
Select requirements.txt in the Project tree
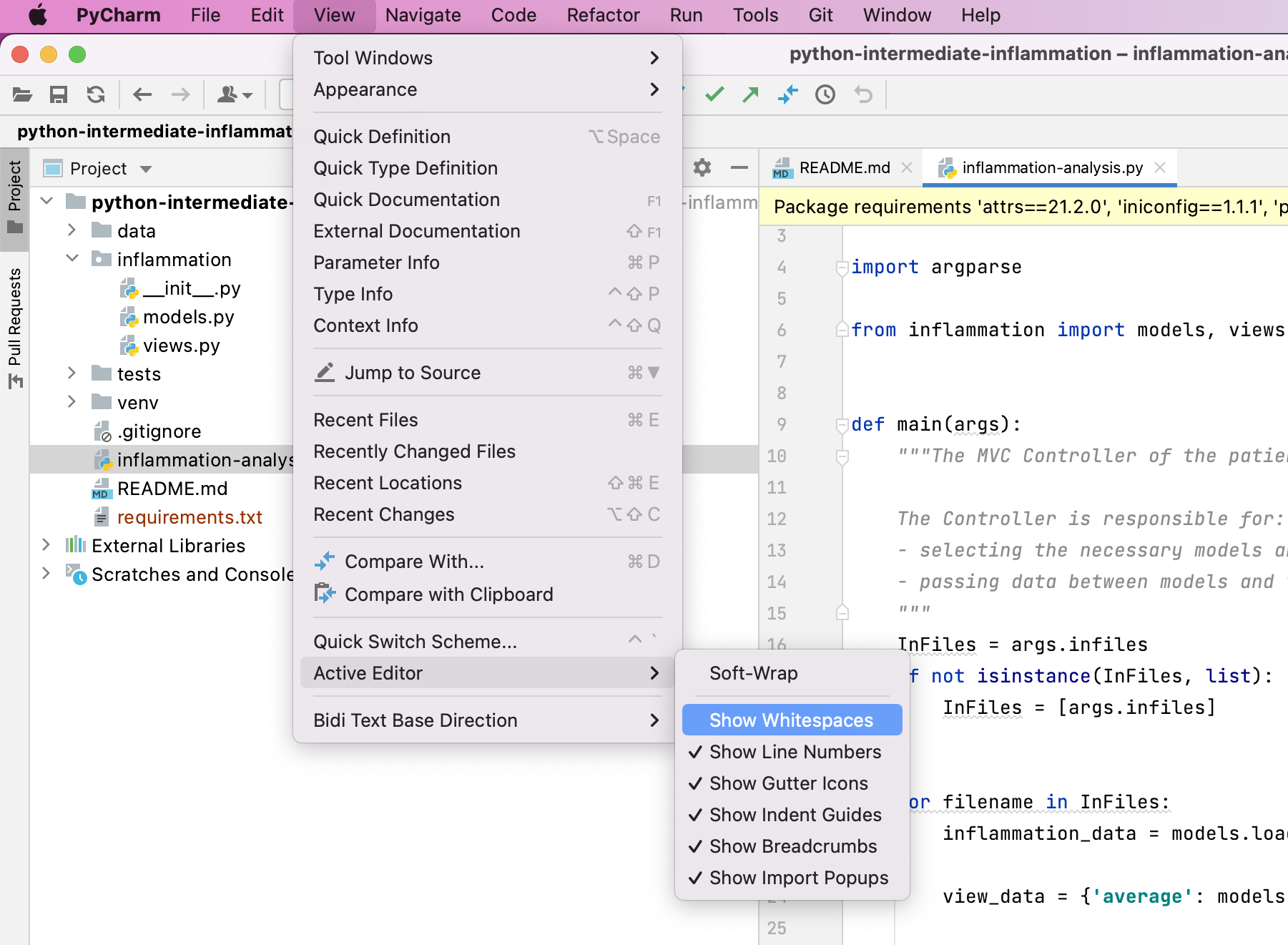point(190,516)
